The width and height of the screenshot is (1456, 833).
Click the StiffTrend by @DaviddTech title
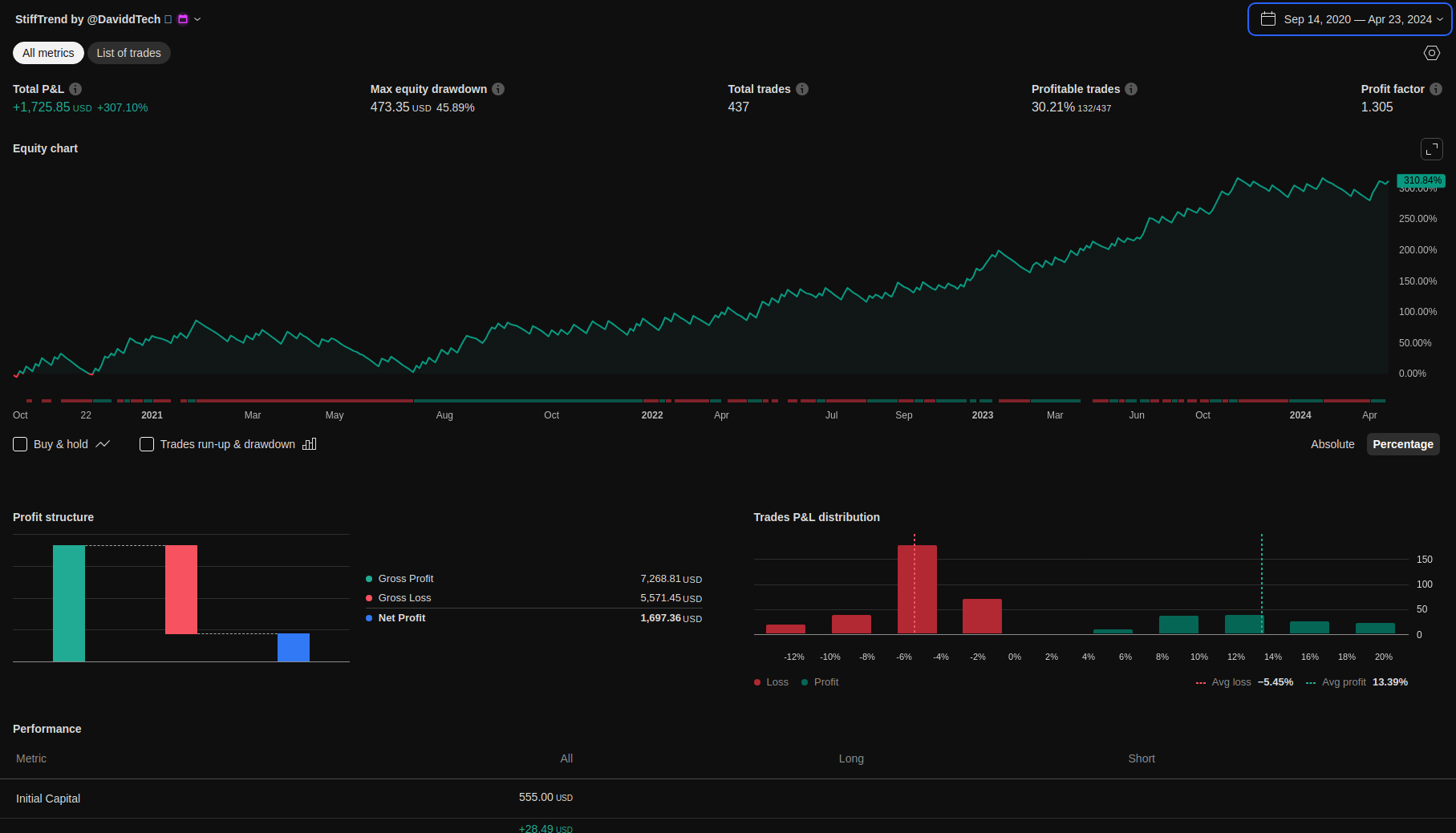click(x=87, y=19)
